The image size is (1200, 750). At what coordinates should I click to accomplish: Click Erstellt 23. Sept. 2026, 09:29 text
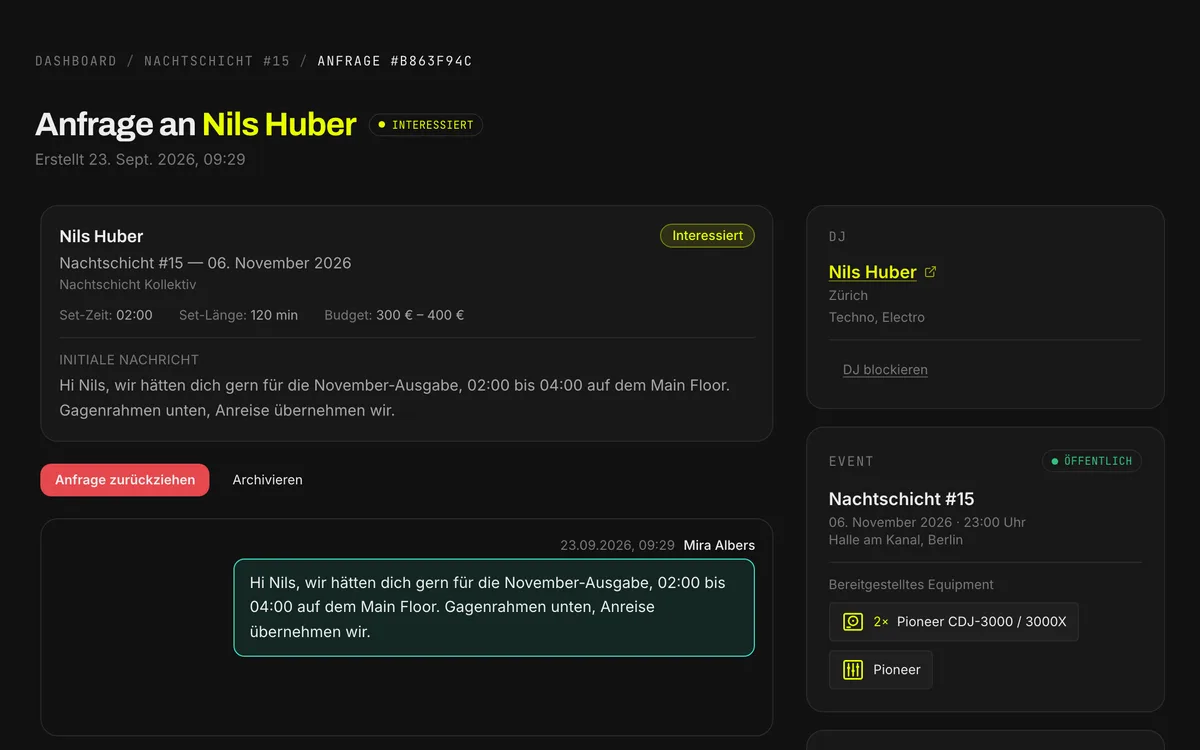tap(140, 159)
